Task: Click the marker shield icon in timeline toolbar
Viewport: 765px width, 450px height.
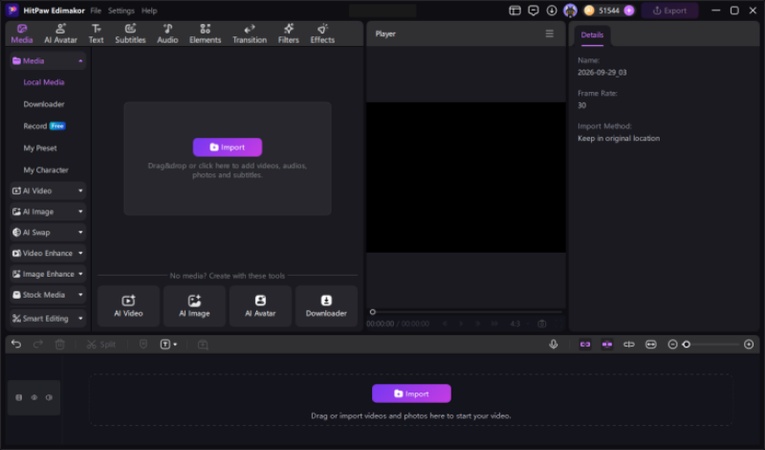Action: pos(143,344)
